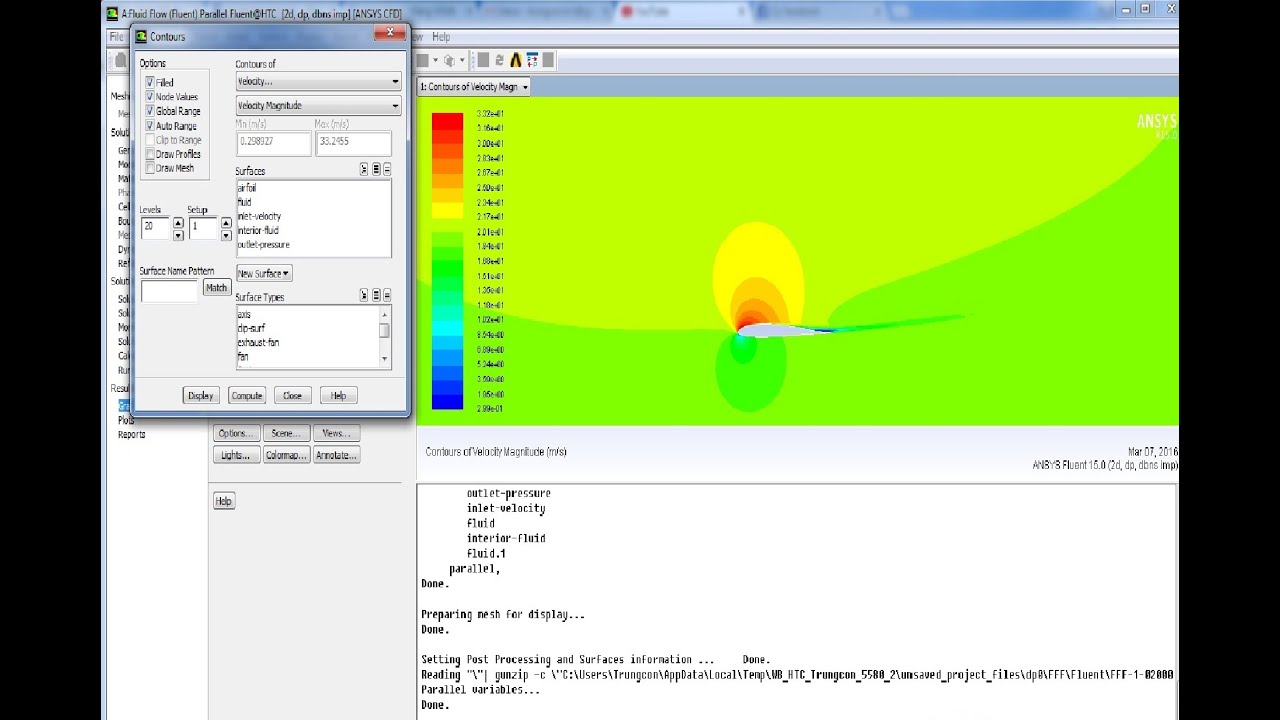Viewport: 1280px width, 720px height.
Task: Click the Compute button
Action: (246, 395)
